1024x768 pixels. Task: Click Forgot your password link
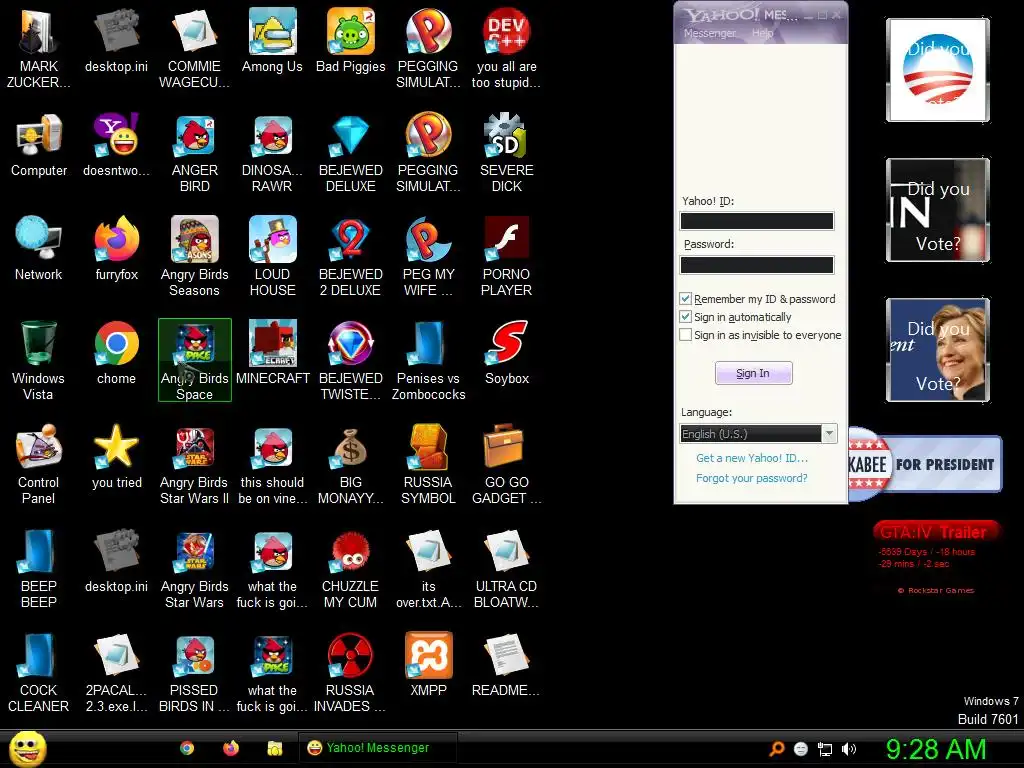[x=752, y=478]
